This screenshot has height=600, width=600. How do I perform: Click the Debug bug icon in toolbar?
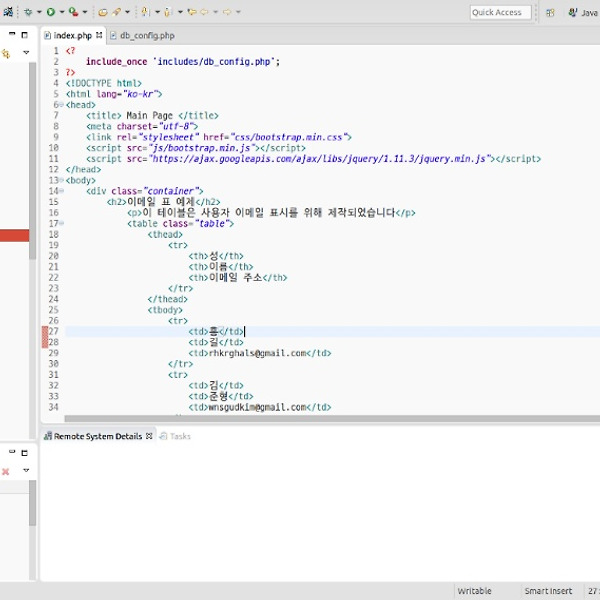point(28,12)
